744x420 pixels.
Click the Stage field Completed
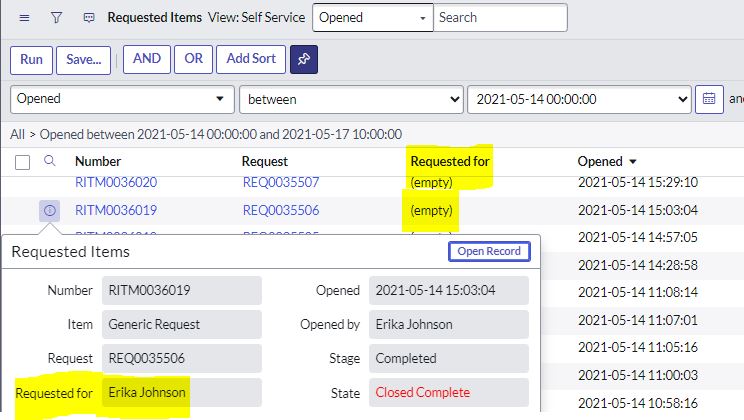(449, 358)
